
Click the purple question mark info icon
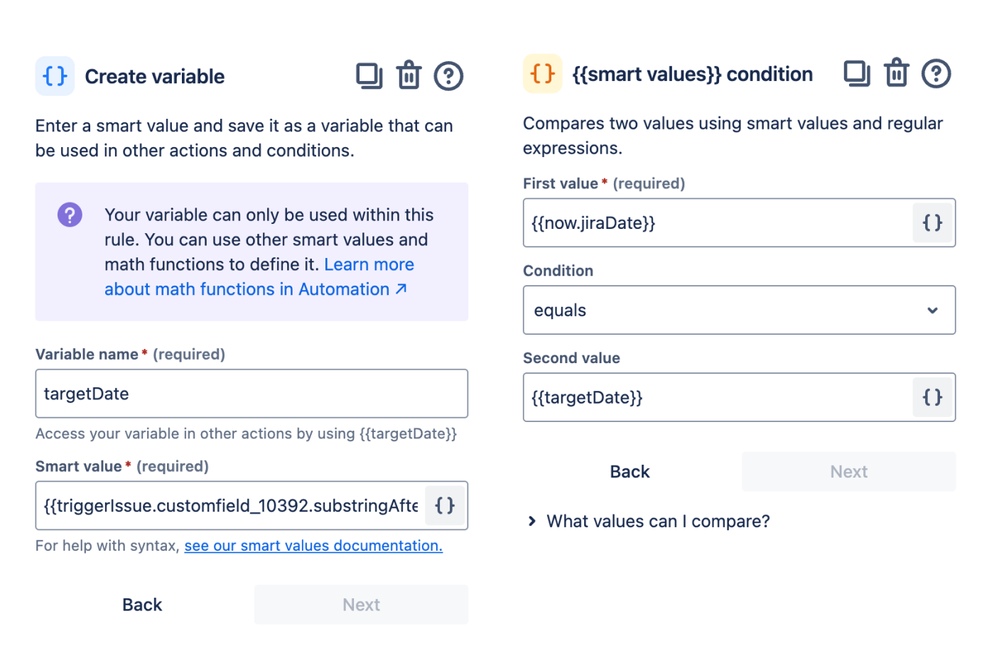click(70, 214)
